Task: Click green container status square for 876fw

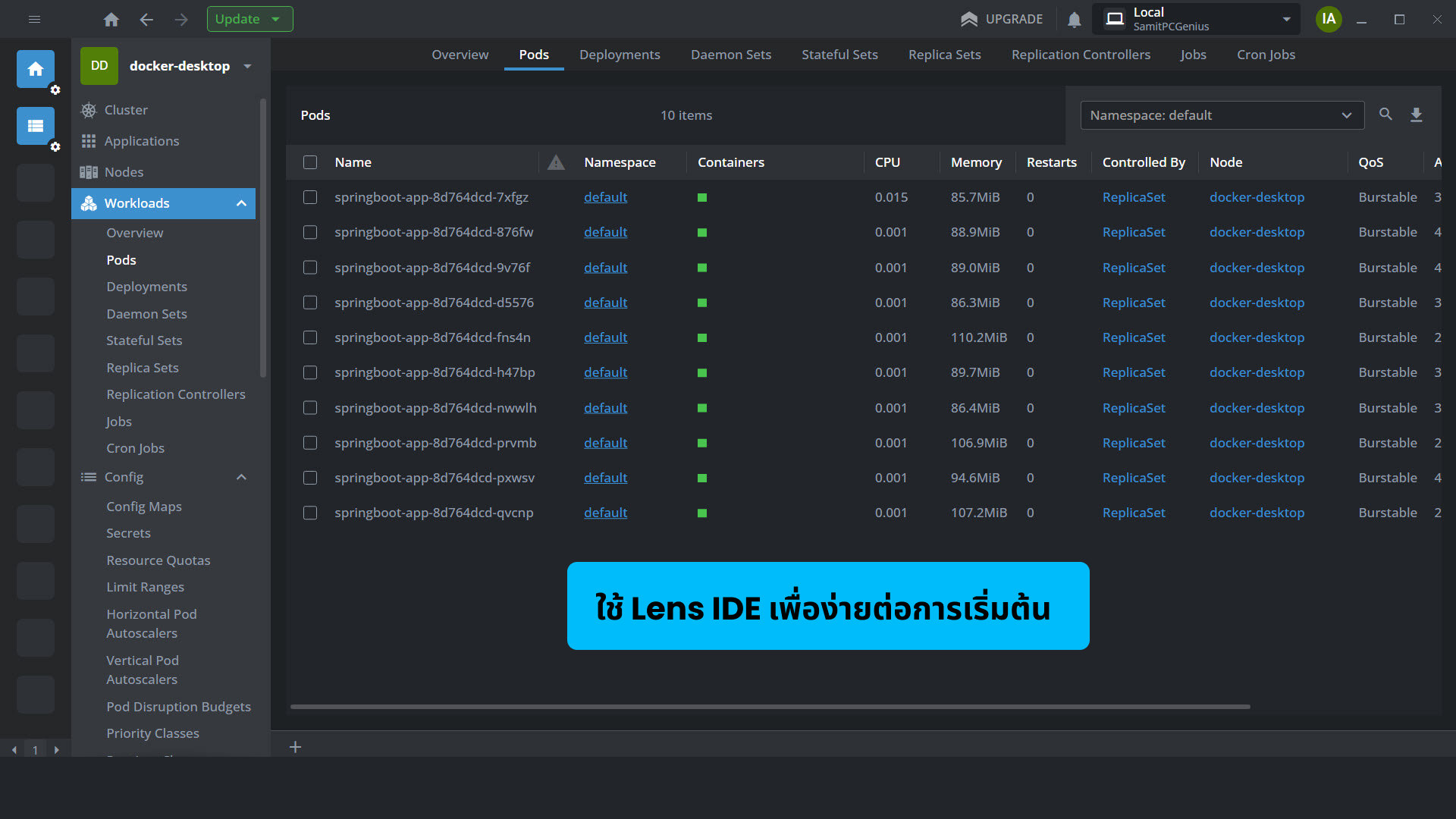Action: coord(702,233)
